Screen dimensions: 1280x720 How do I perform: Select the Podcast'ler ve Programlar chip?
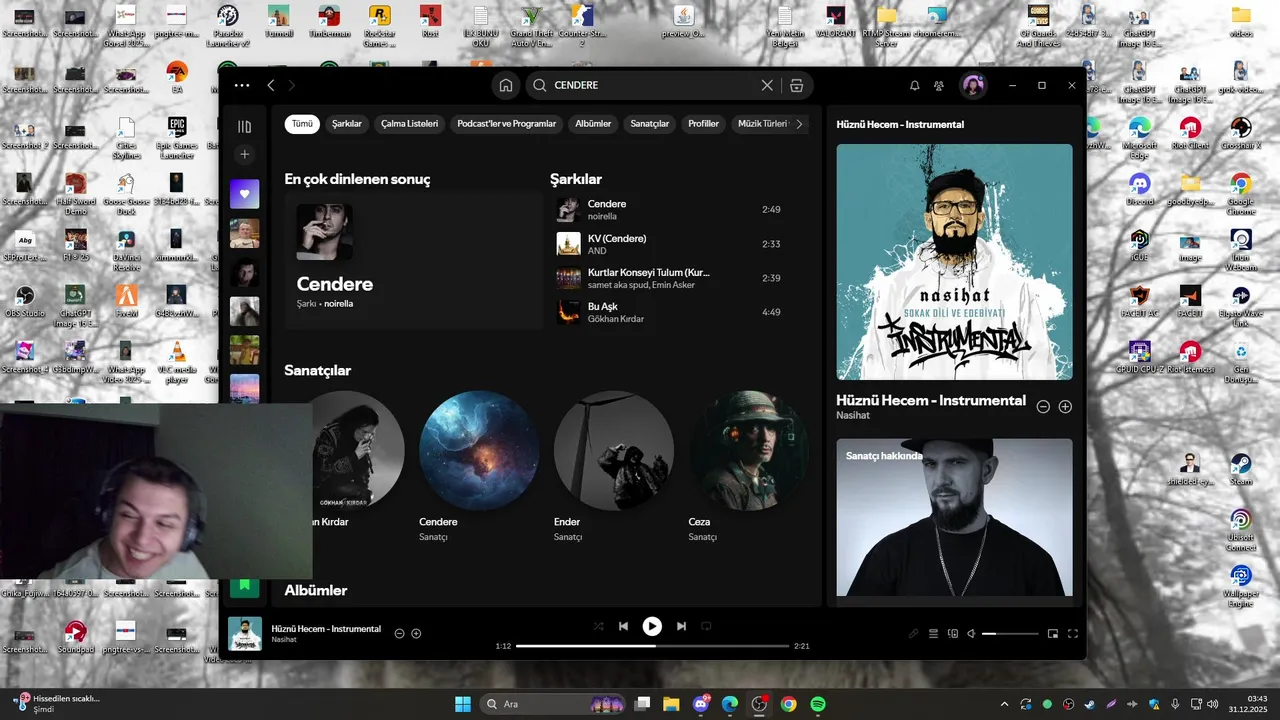[506, 124]
